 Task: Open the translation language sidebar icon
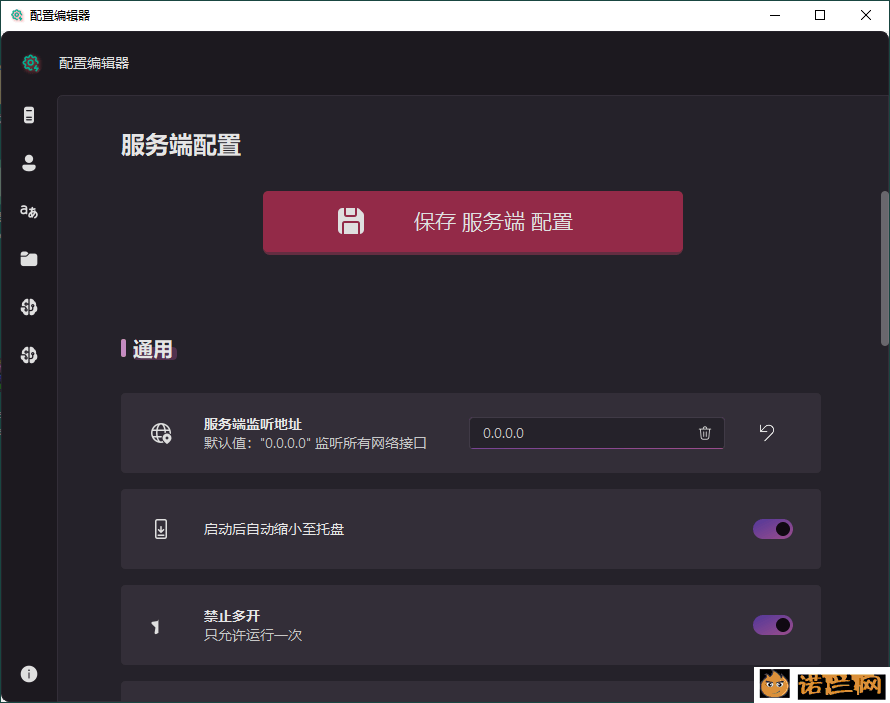point(29,211)
